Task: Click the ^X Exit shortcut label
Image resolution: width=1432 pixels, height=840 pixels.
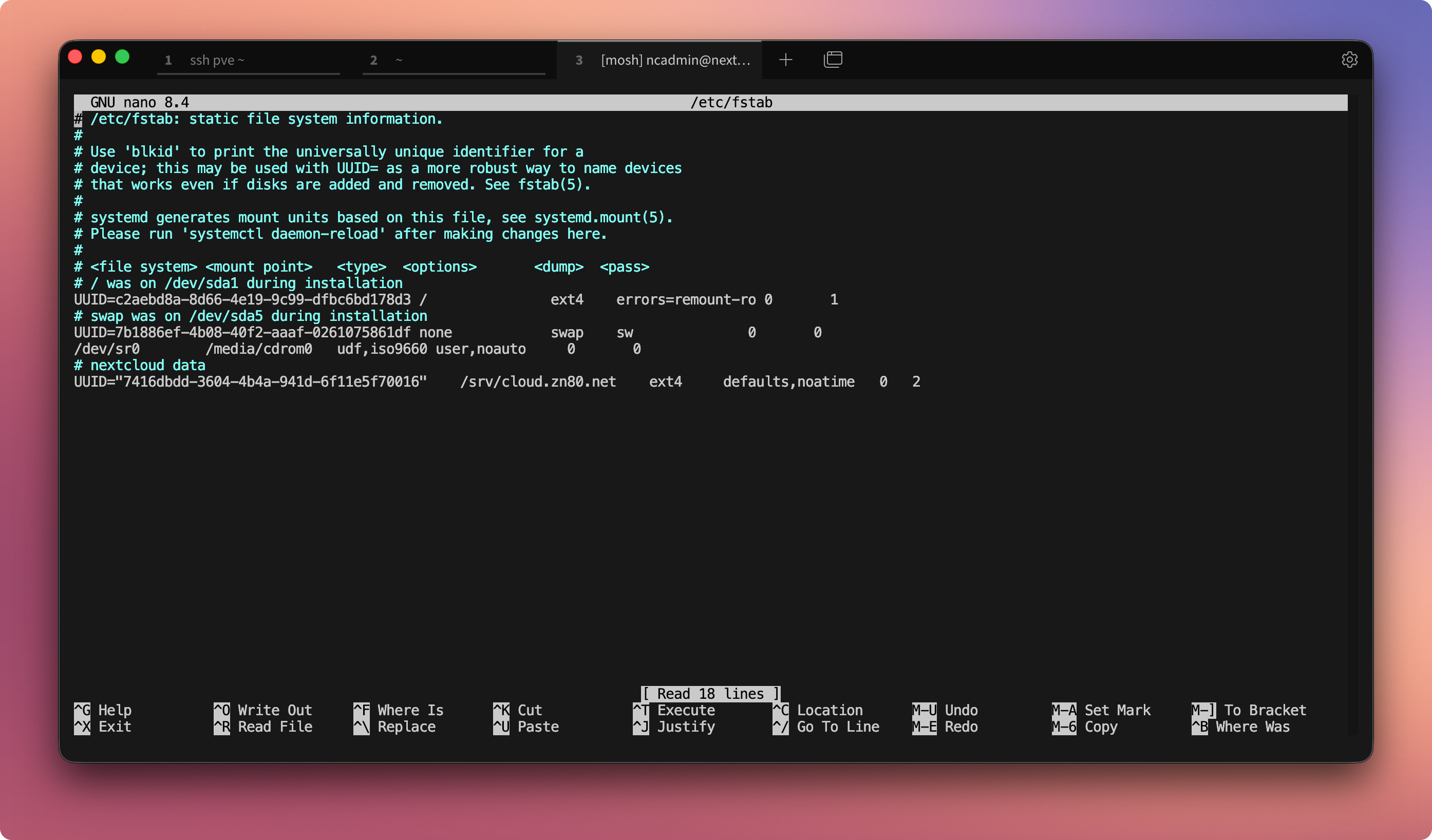Action: click(103, 727)
